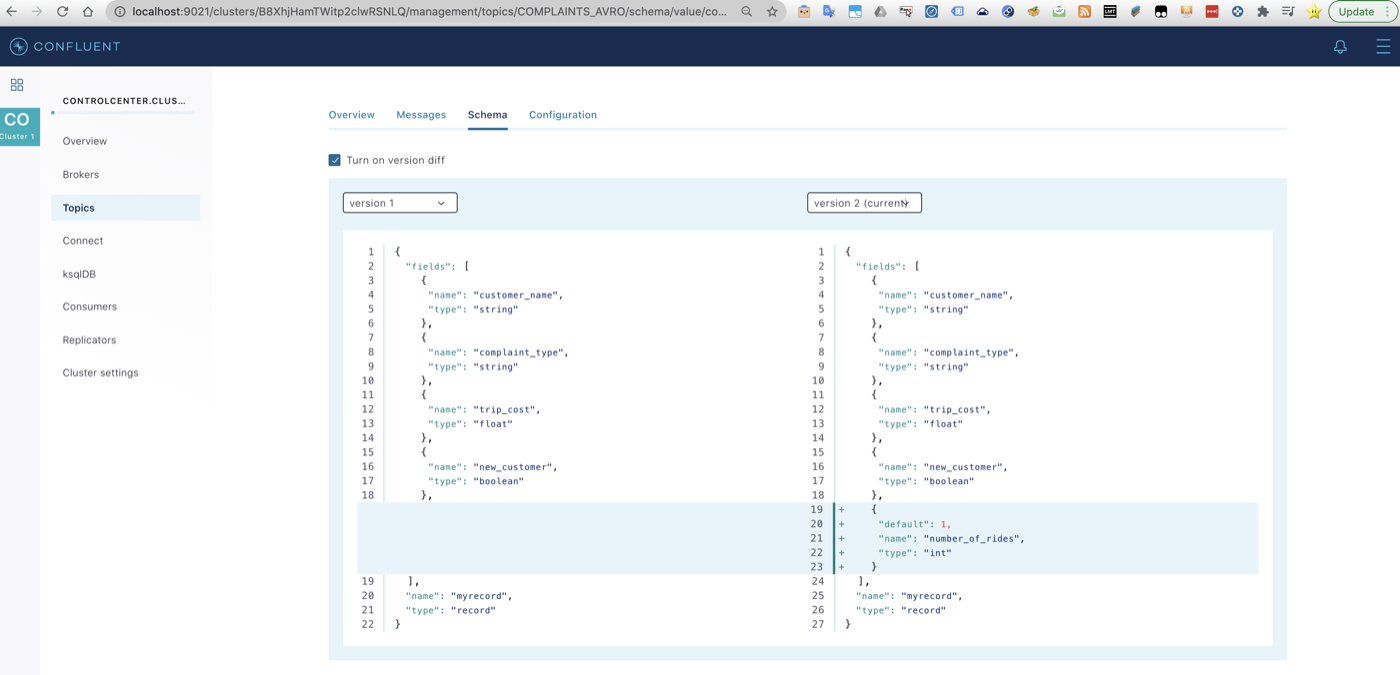Switch to the Messages tab
The width and height of the screenshot is (1400, 675).
point(421,115)
